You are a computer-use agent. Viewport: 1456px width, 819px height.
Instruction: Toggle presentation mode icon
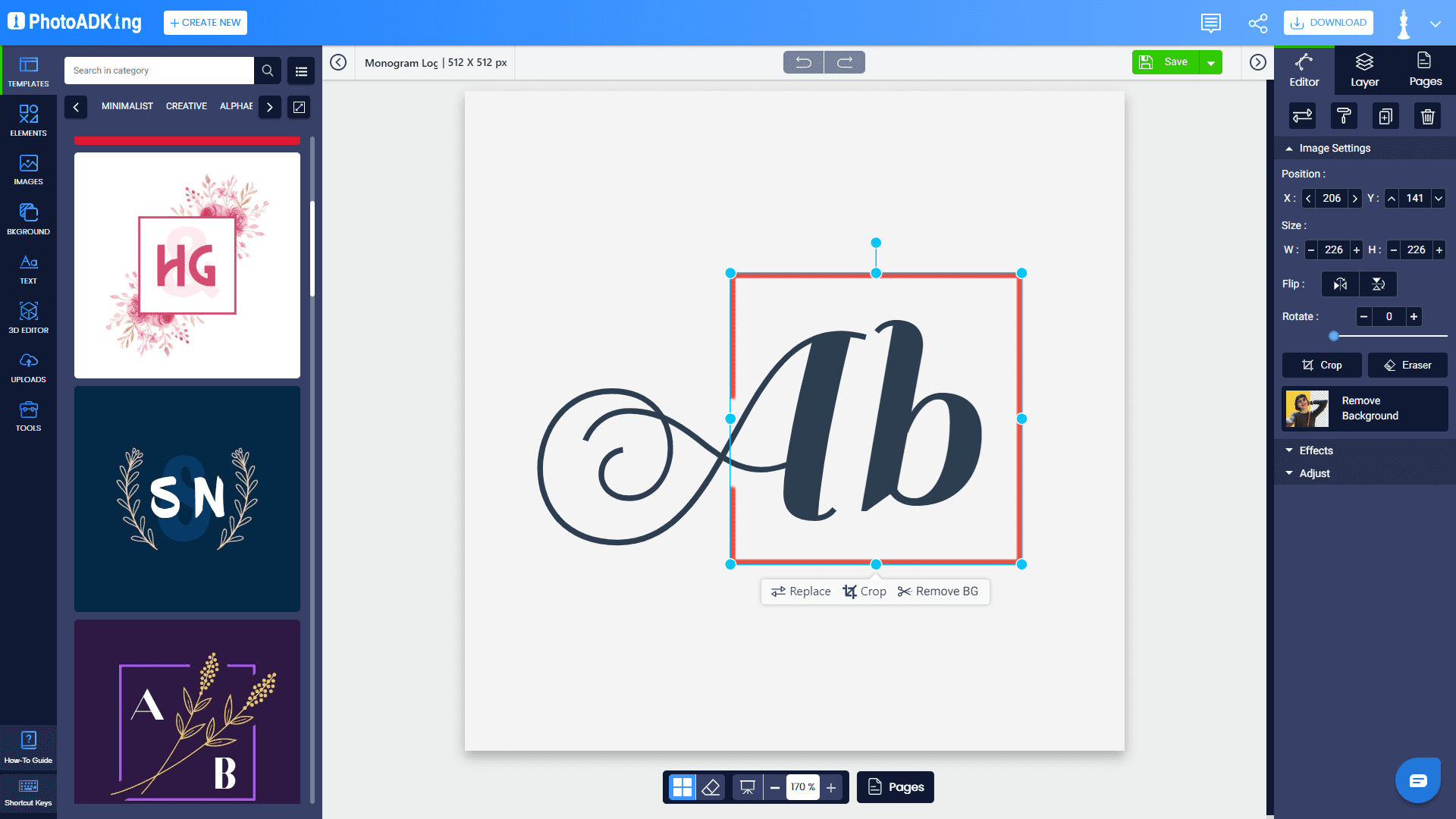coord(747,787)
